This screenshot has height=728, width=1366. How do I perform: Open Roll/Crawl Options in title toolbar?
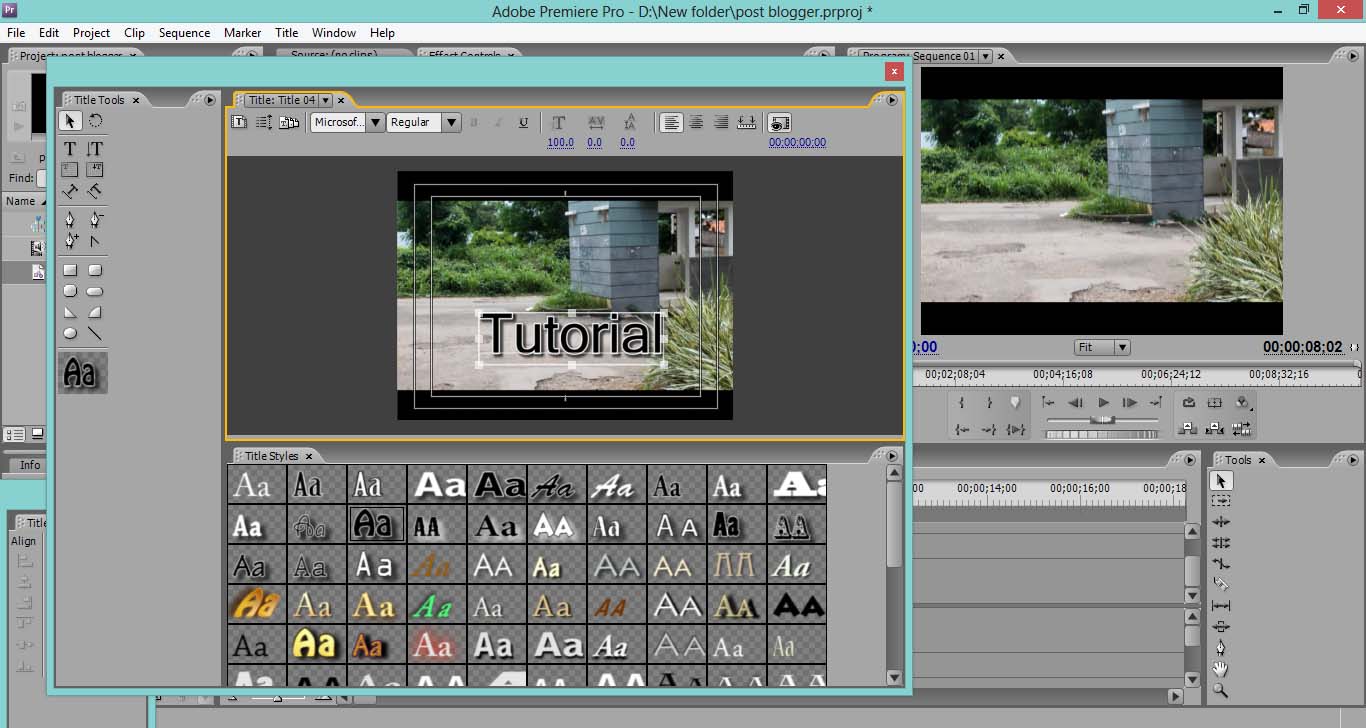[265, 122]
